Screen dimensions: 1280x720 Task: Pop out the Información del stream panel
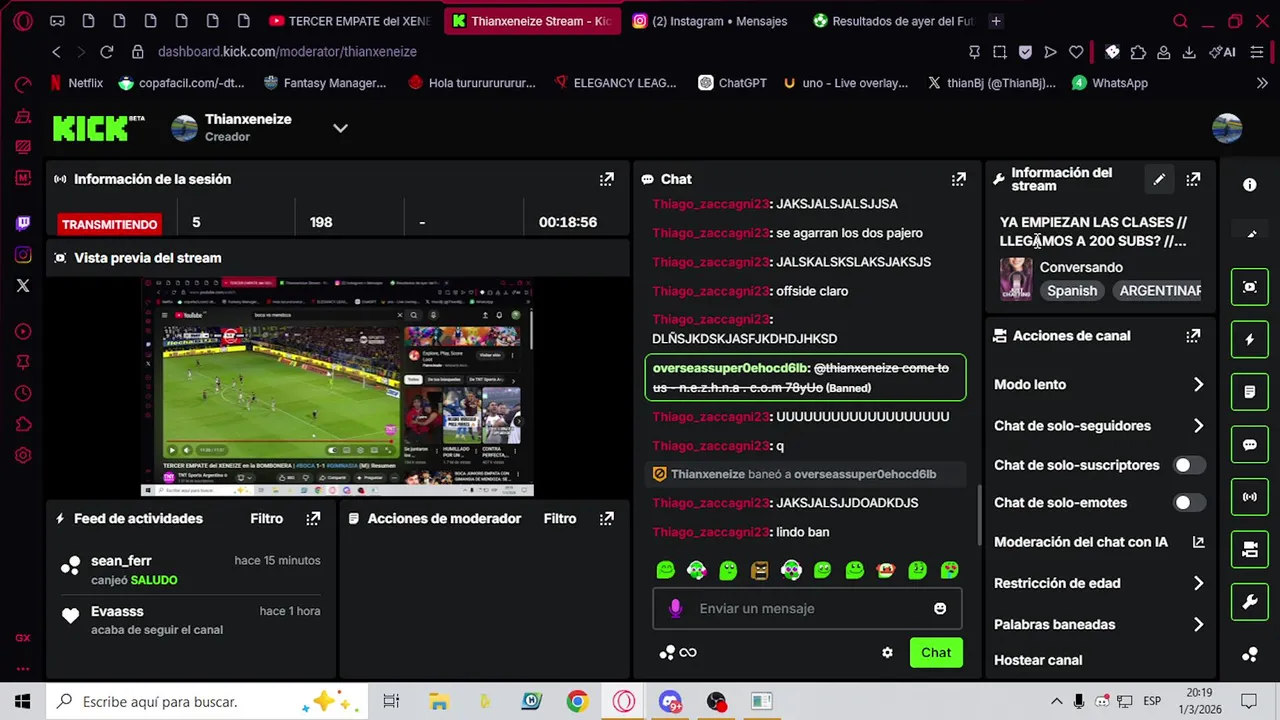coord(1193,180)
